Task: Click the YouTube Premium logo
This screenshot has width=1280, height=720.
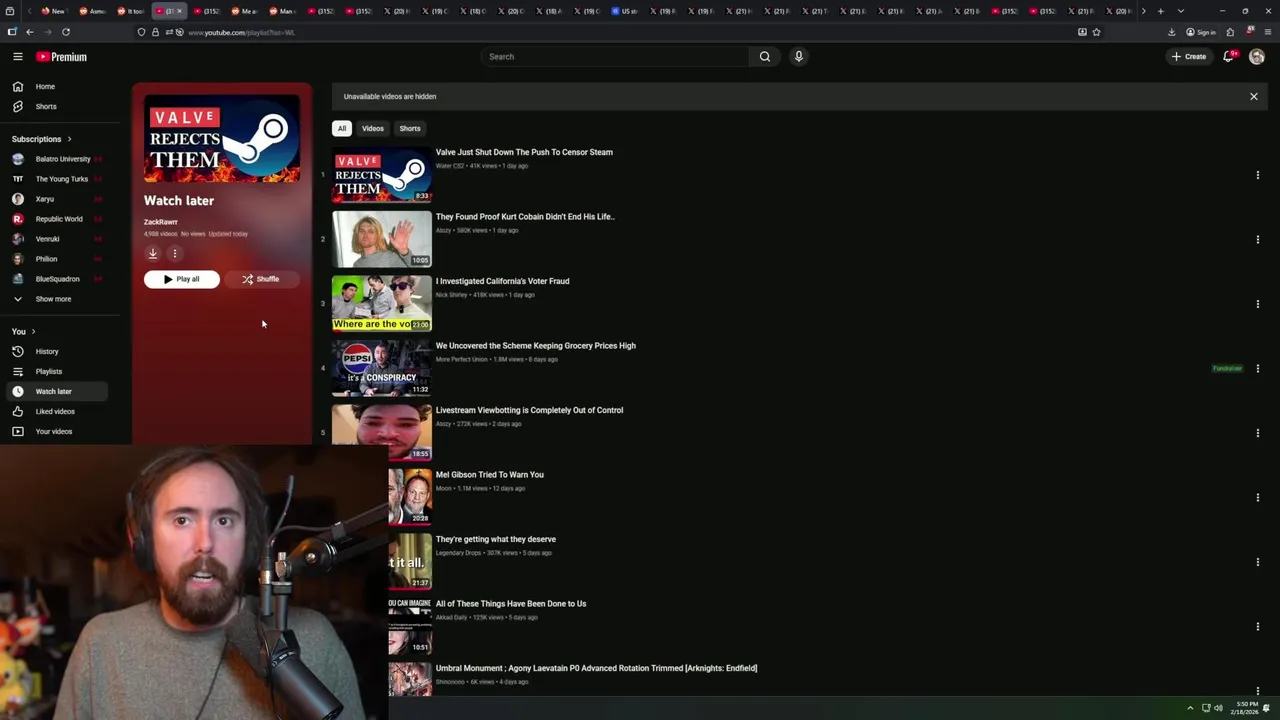Action: pos(62,57)
